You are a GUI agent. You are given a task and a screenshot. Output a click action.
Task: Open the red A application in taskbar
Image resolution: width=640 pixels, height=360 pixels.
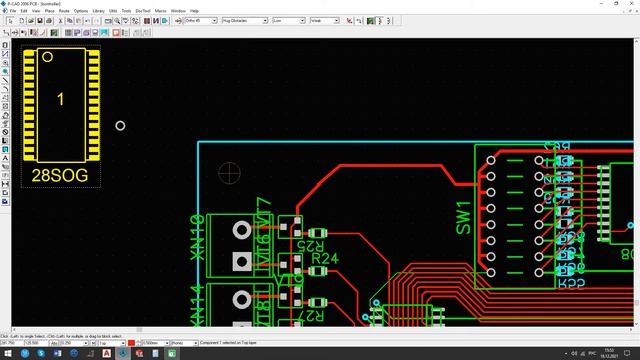click(x=107, y=353)
